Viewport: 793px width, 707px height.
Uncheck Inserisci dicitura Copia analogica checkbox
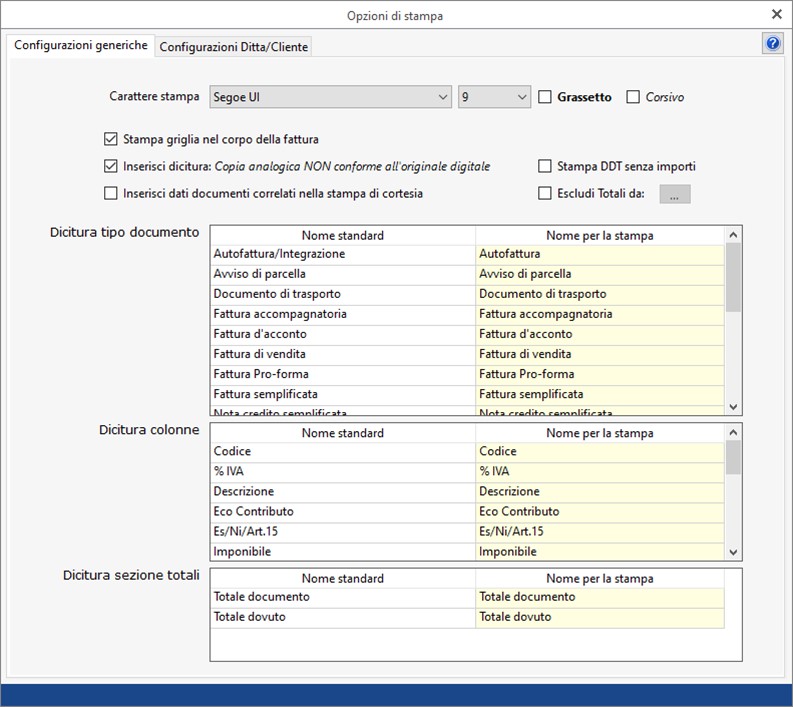coord(110,166)
